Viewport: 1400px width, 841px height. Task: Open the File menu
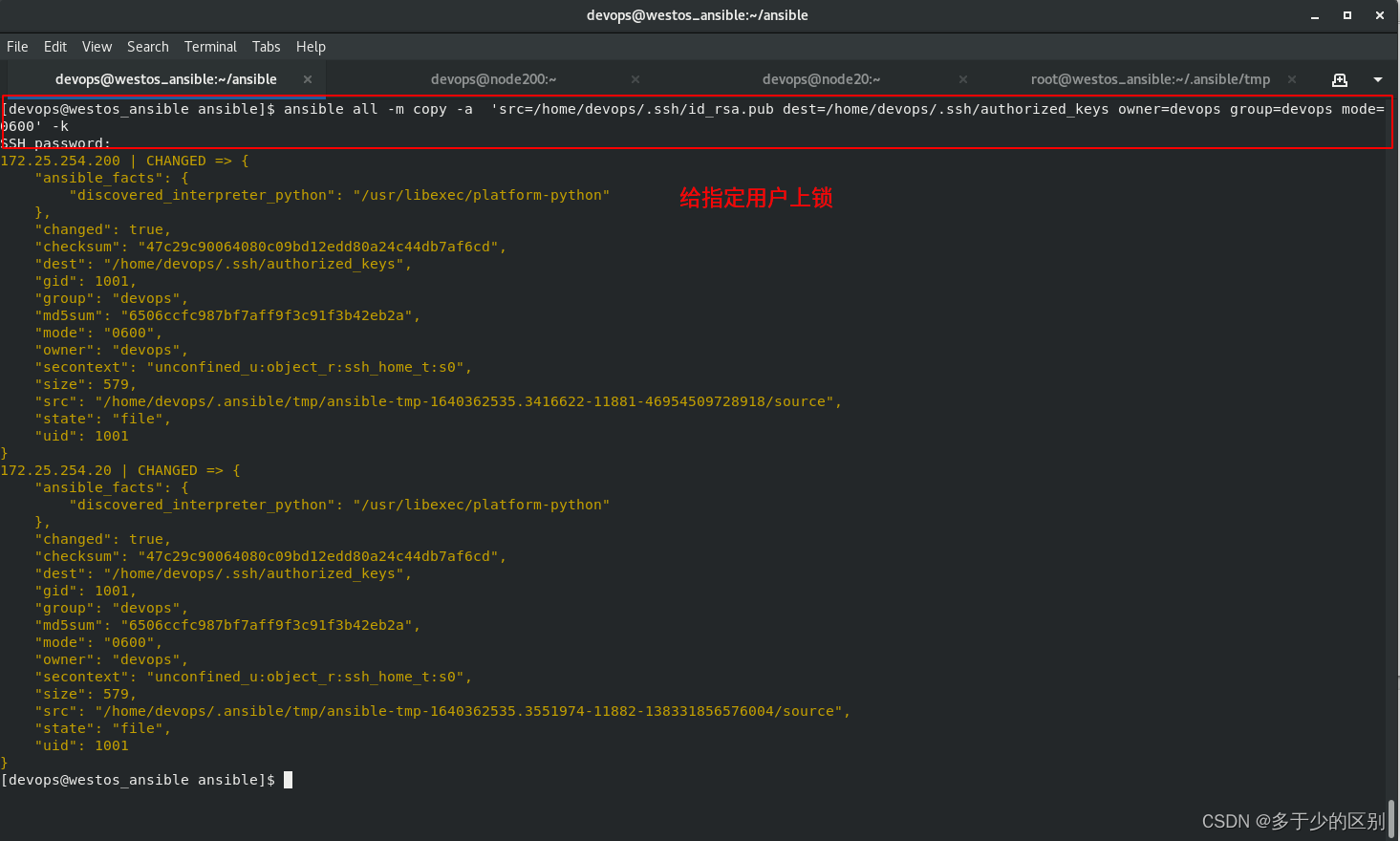[x=17, y=46]
